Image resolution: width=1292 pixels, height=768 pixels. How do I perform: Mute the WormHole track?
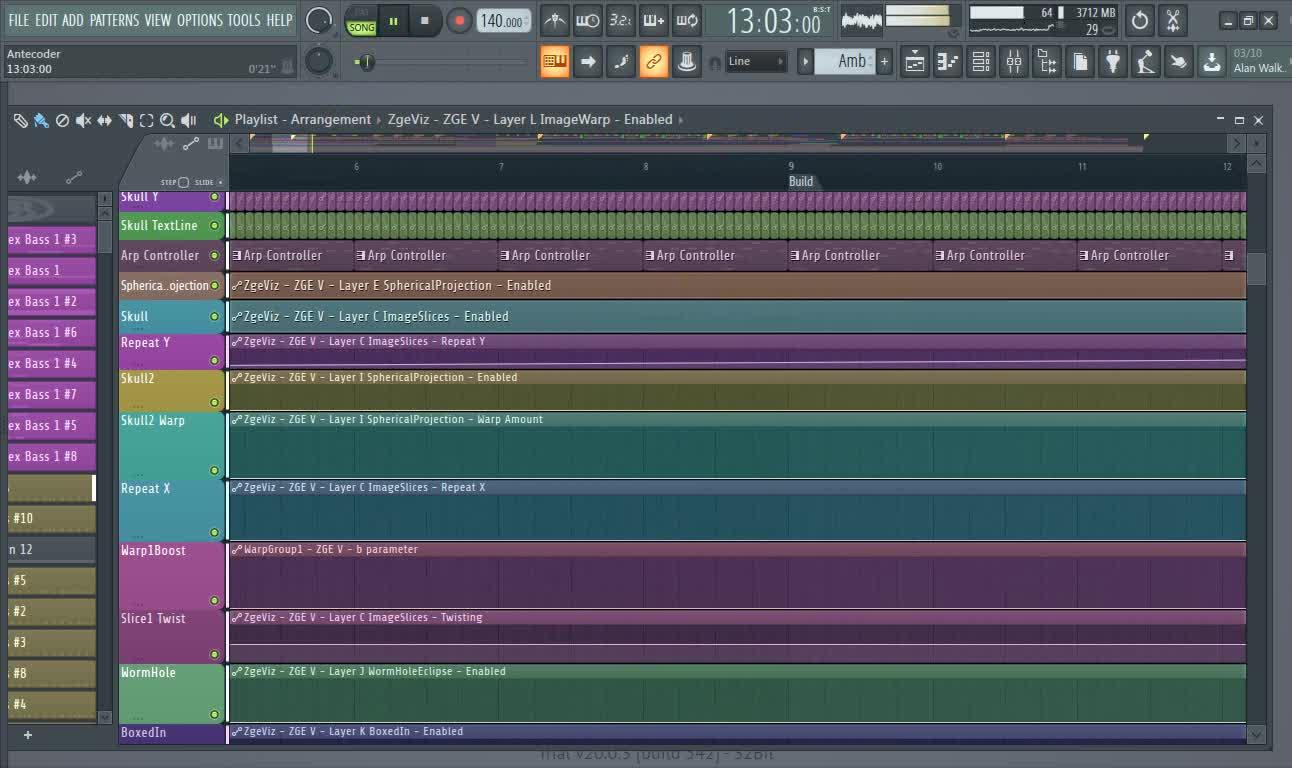(214, 715)
